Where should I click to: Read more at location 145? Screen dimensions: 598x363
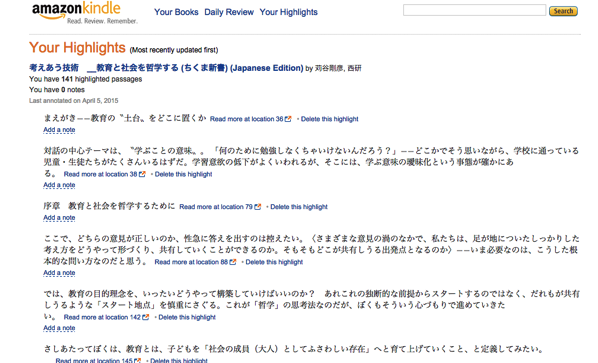tap(94, 360)
